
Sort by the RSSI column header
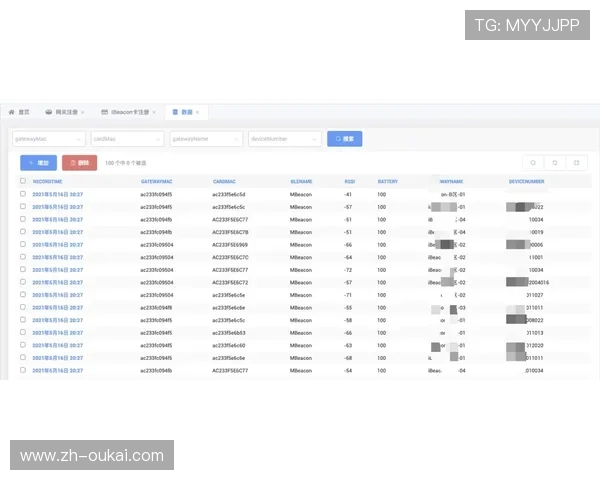coord(350,181)
